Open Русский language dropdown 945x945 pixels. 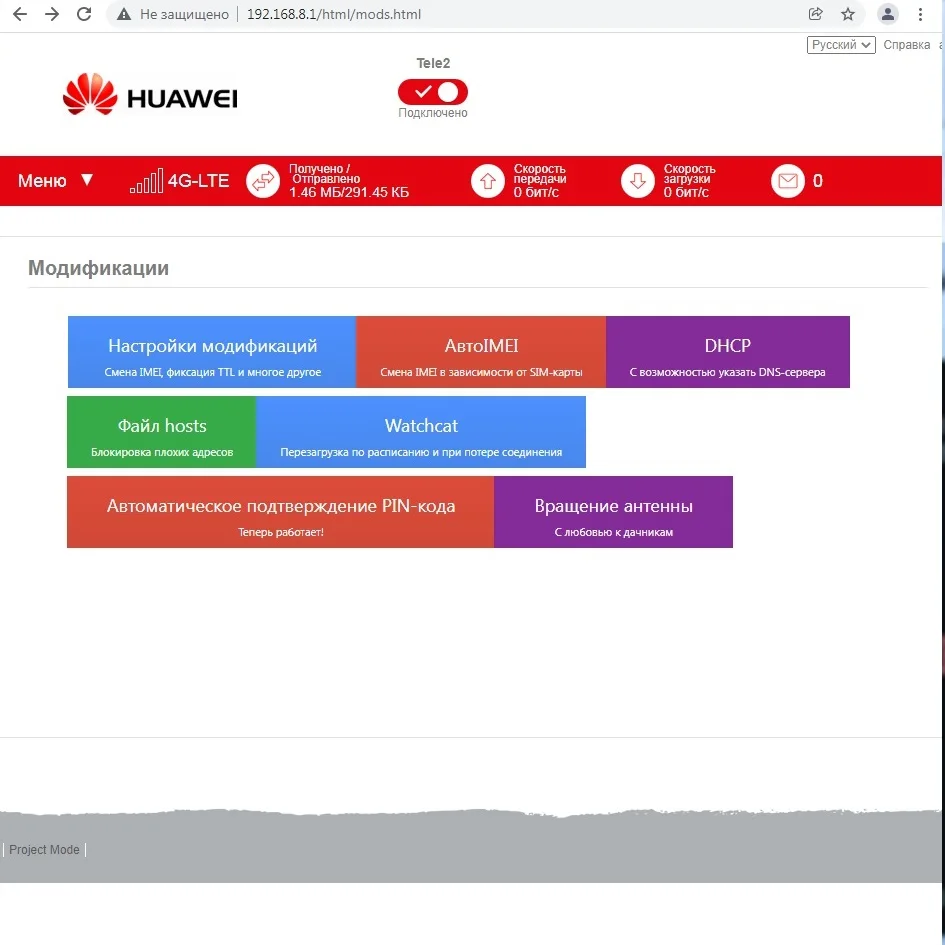click(x=841, y=45)
